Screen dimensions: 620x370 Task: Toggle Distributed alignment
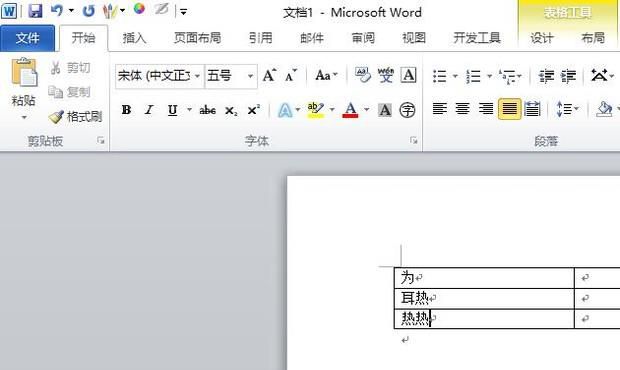(532, 109)
